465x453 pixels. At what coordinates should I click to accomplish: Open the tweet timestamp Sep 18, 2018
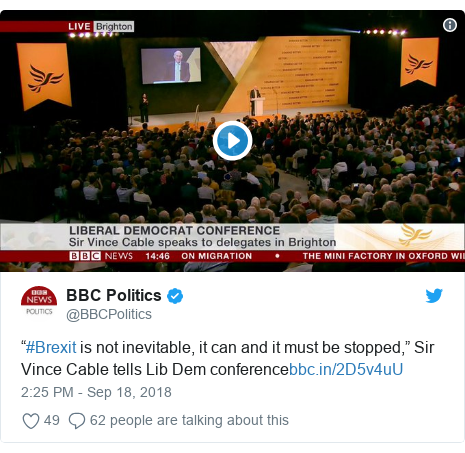96,392
